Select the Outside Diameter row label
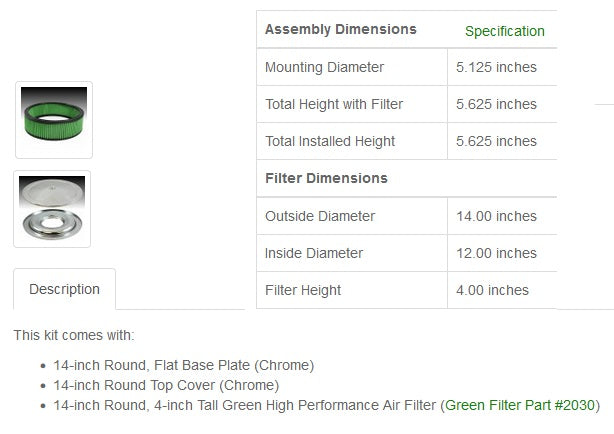The width and height of the screenshot is (614, 434). tap(320, 216)
